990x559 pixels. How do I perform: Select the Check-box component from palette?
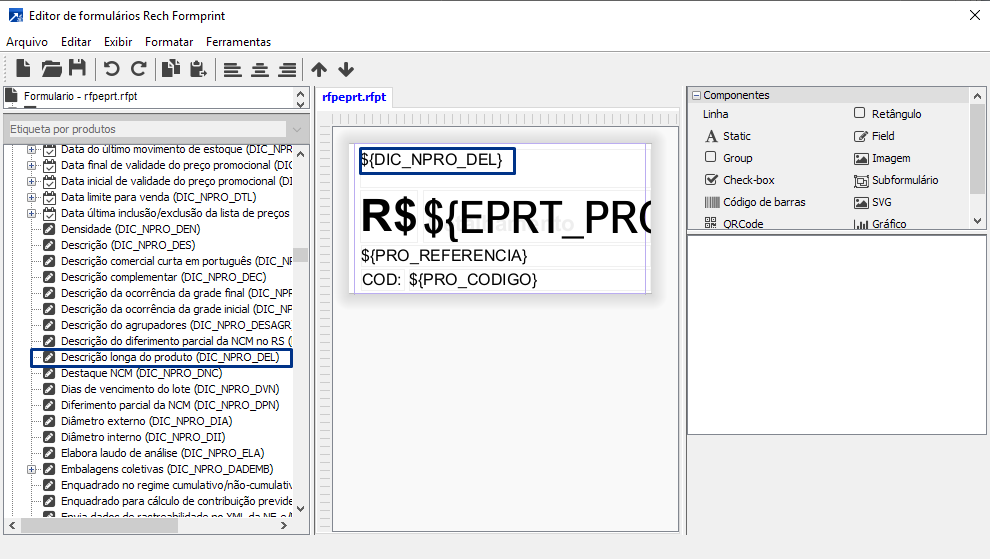click(748, 180)
